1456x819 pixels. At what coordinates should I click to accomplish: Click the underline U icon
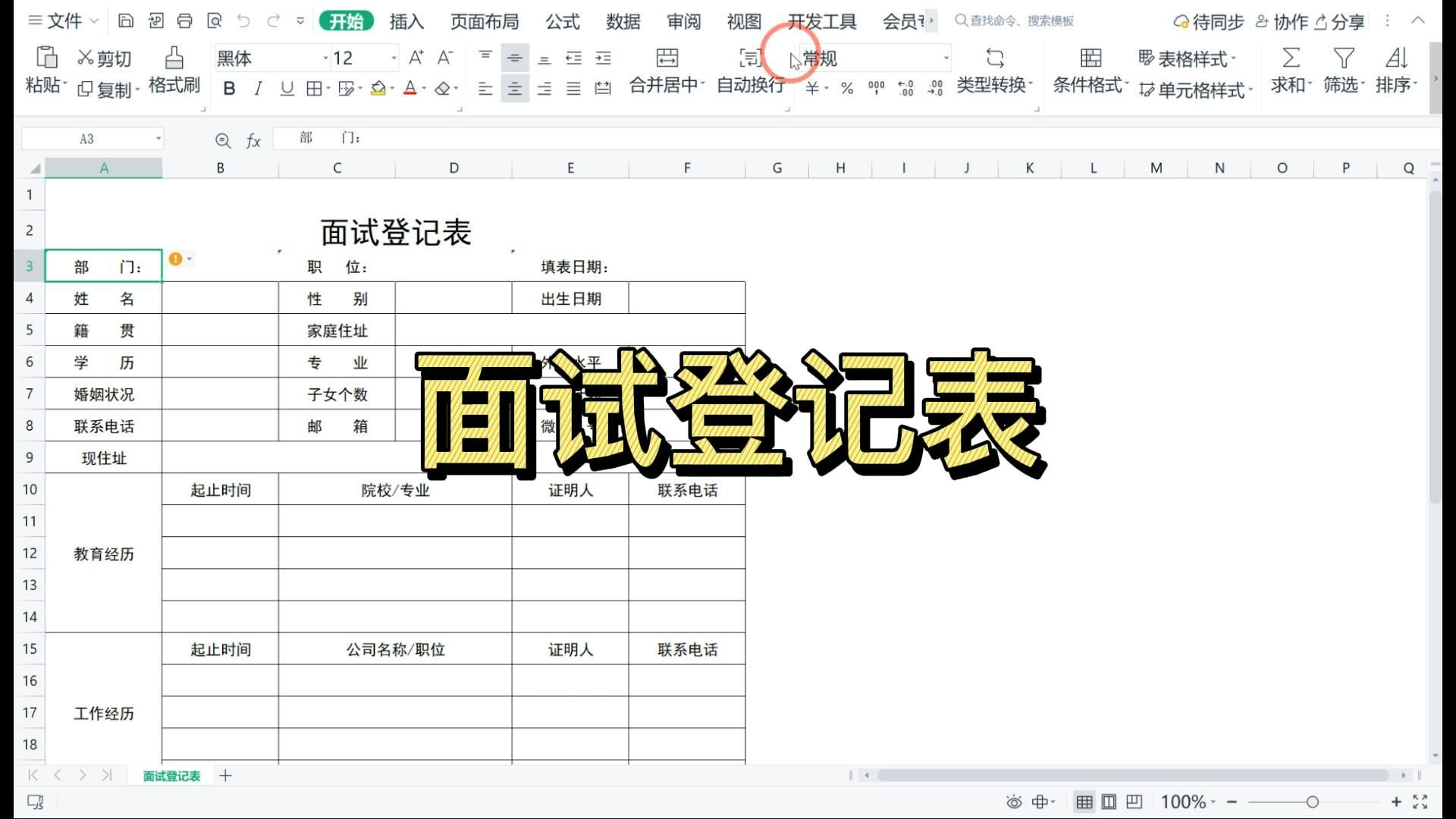tap(286, 88)
